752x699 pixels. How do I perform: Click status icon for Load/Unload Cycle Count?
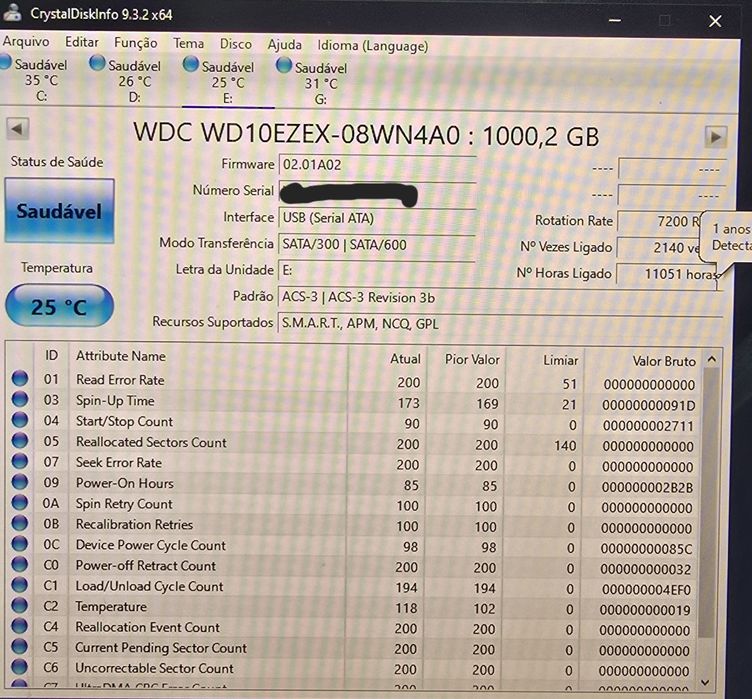20,585
